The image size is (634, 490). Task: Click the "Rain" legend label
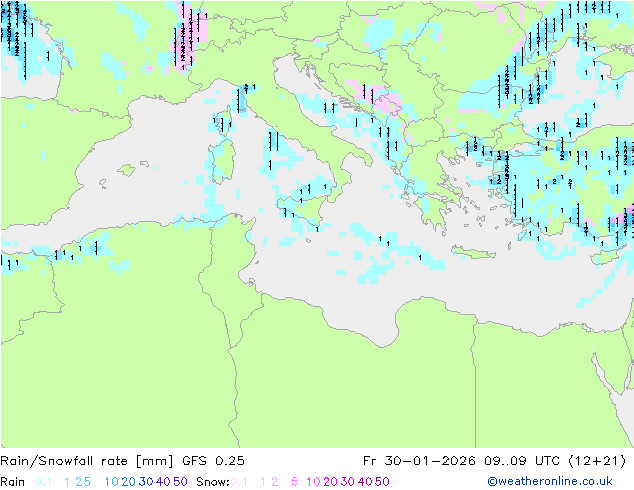click(x=13, y=482)
